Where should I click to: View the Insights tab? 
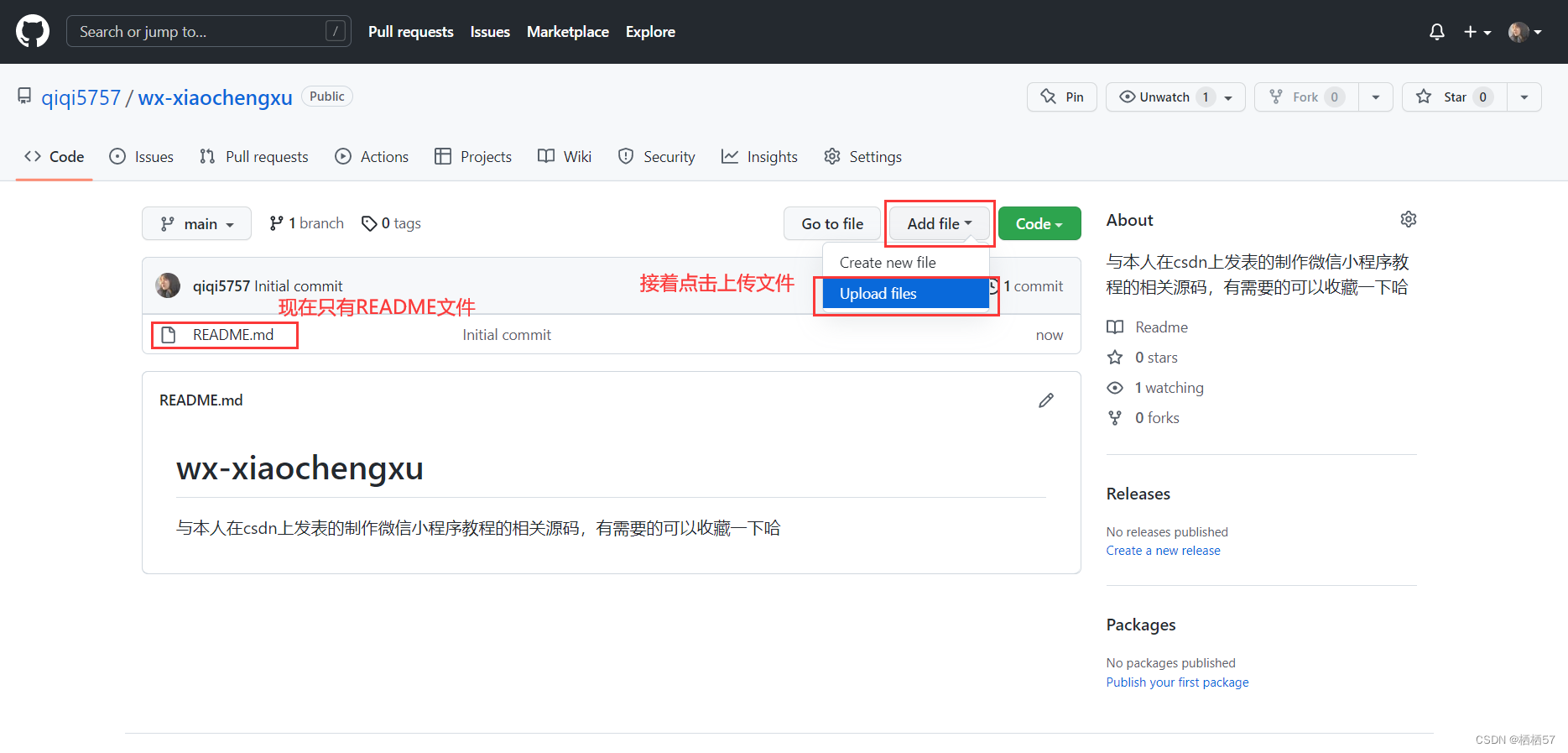760,157
